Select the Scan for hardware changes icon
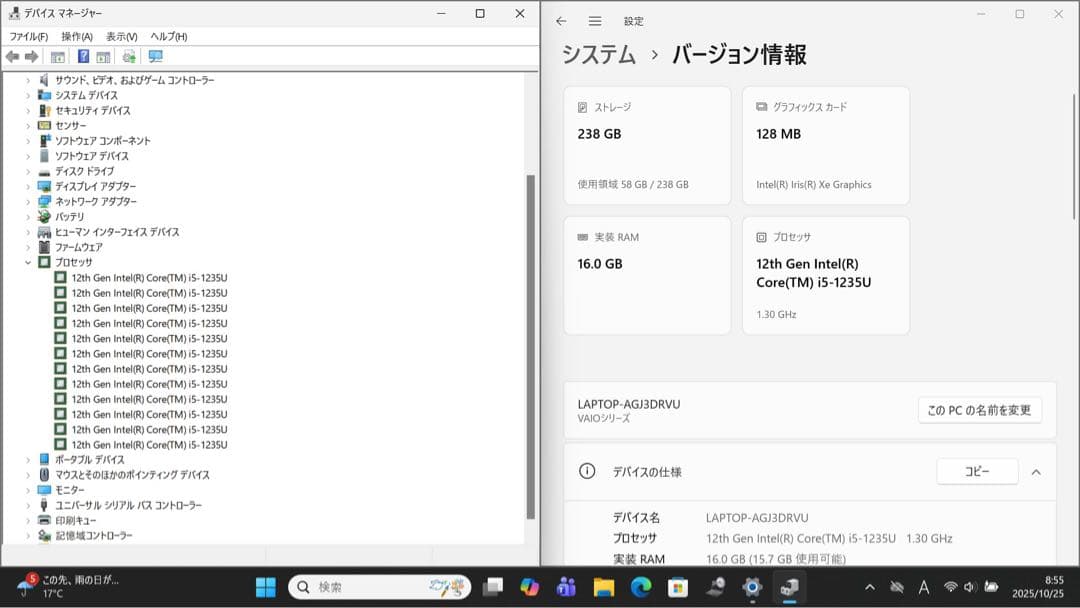 click(129, 57)
